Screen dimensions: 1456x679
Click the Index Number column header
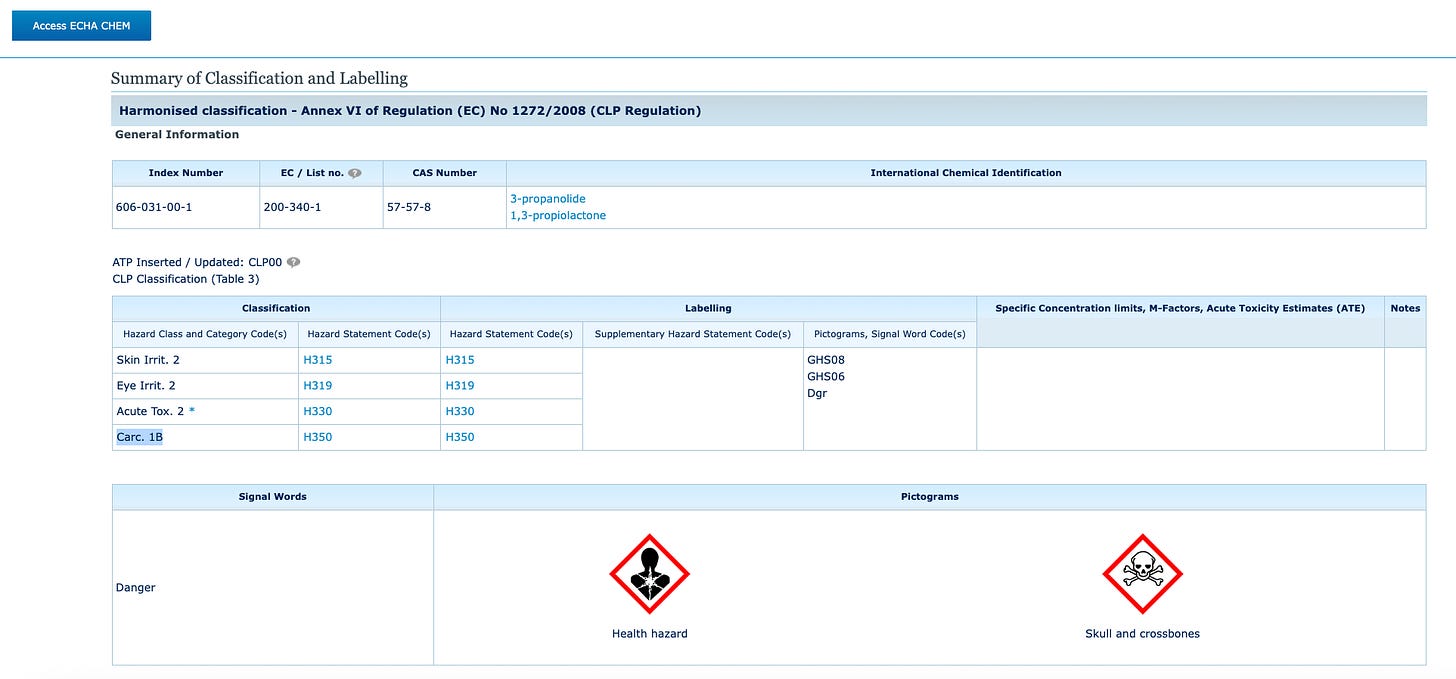pyautogui.click(x=186, y=173)
